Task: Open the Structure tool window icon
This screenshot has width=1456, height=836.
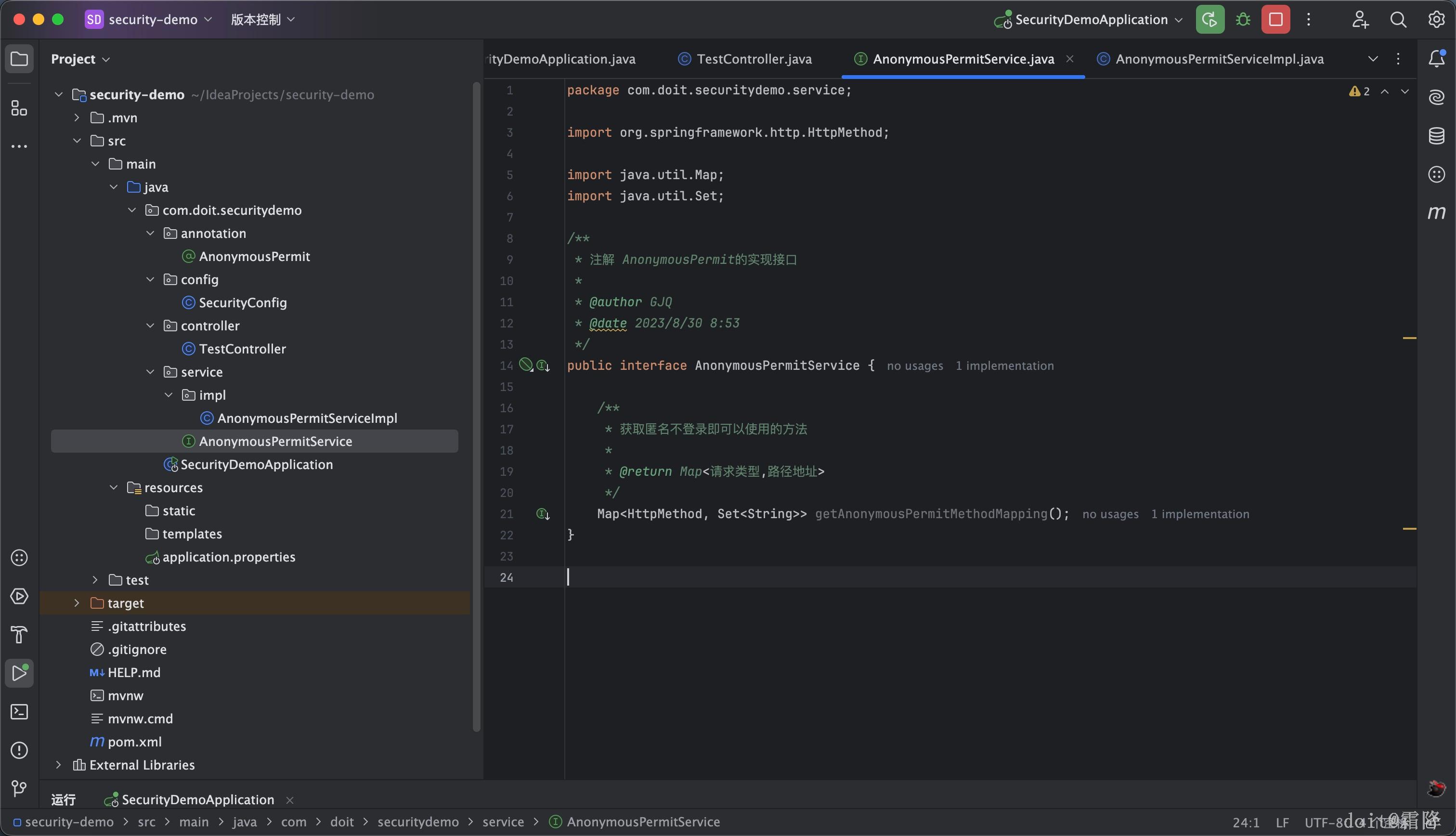Action: click(x=19, y=108)
